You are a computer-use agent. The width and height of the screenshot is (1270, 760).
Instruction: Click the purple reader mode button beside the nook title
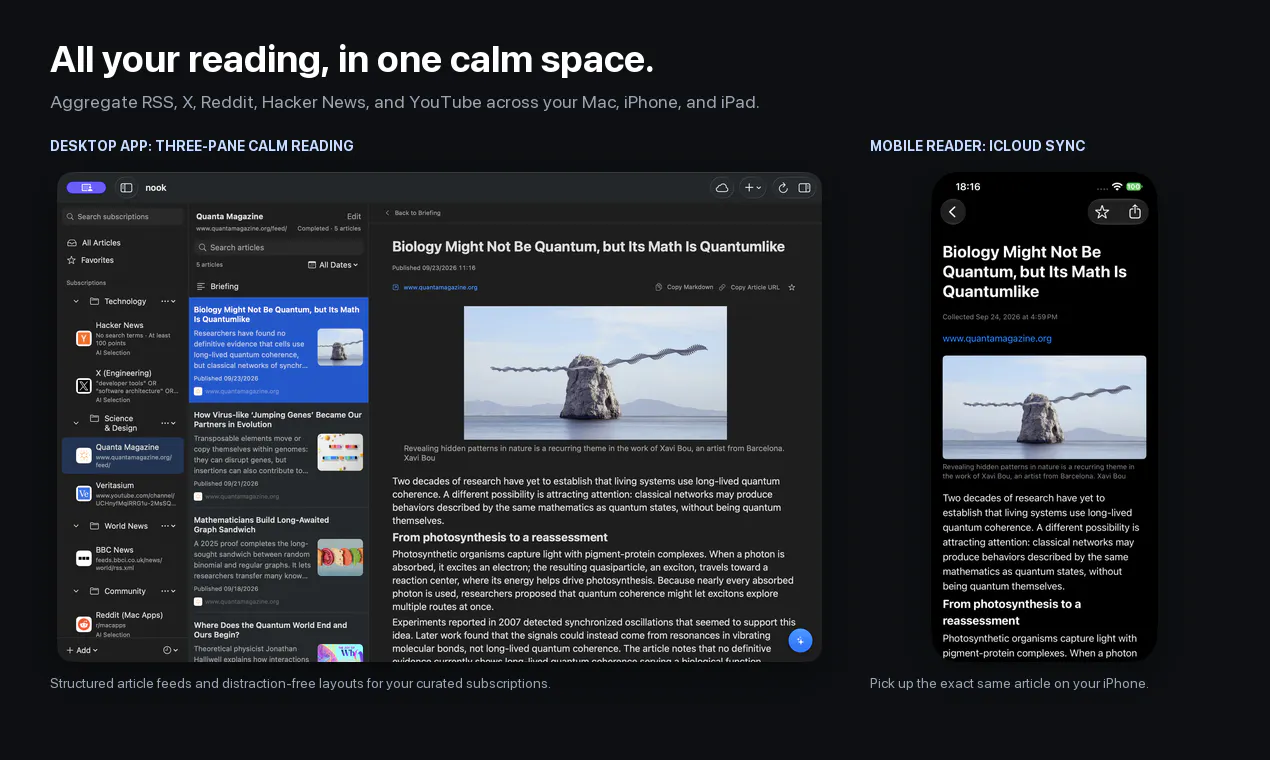coord(86,187)
